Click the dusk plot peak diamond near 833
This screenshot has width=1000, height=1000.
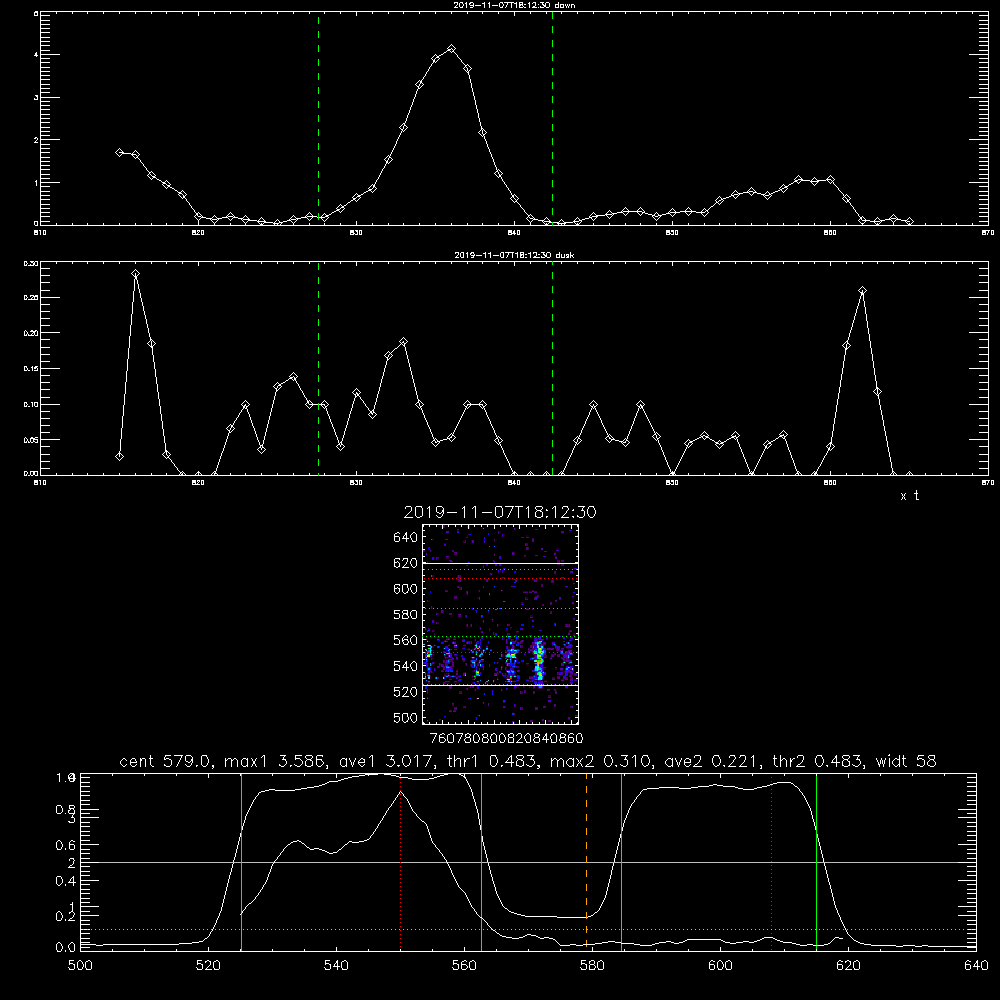tap(403, 342)
